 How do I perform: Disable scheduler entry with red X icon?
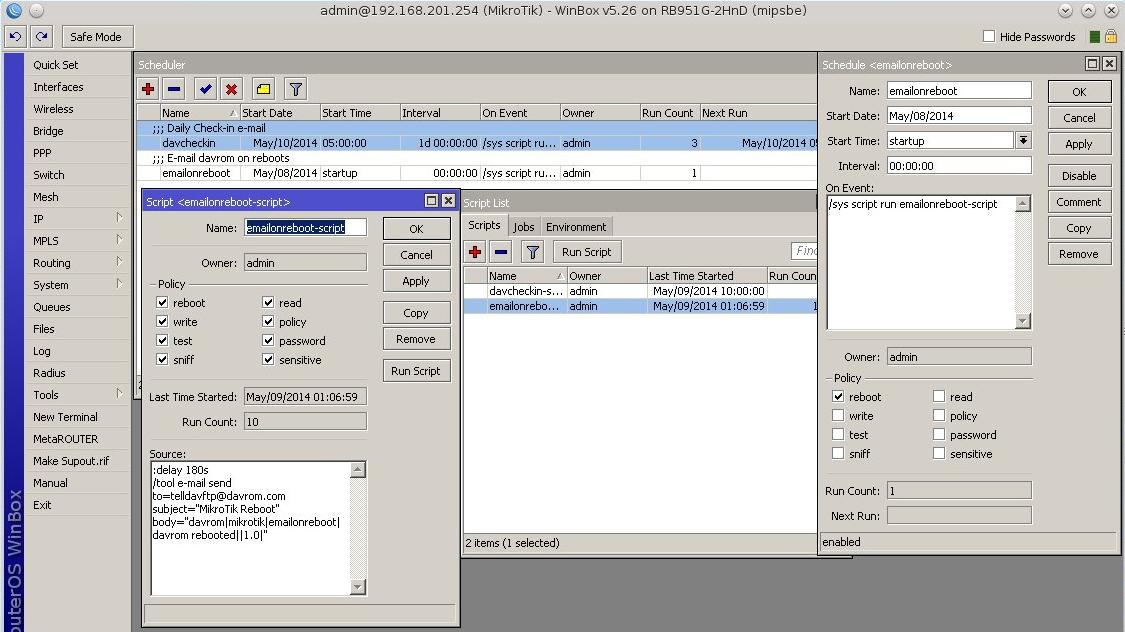(x=233, y=89)
